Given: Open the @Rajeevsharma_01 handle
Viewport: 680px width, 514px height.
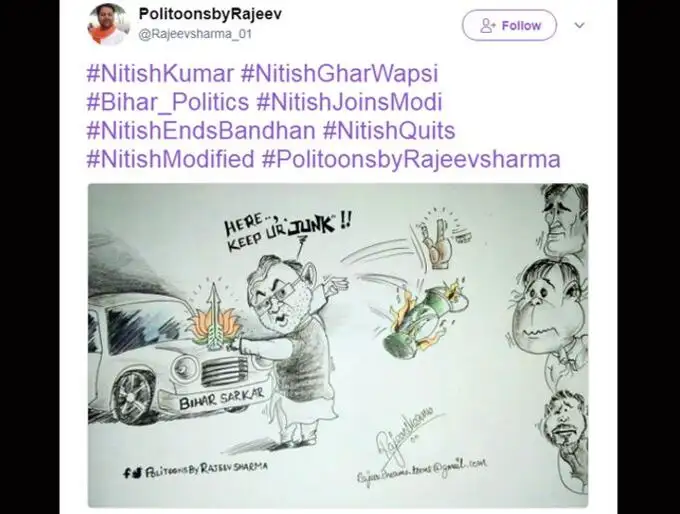Looking at the screenshot, I should click(195, 34).
